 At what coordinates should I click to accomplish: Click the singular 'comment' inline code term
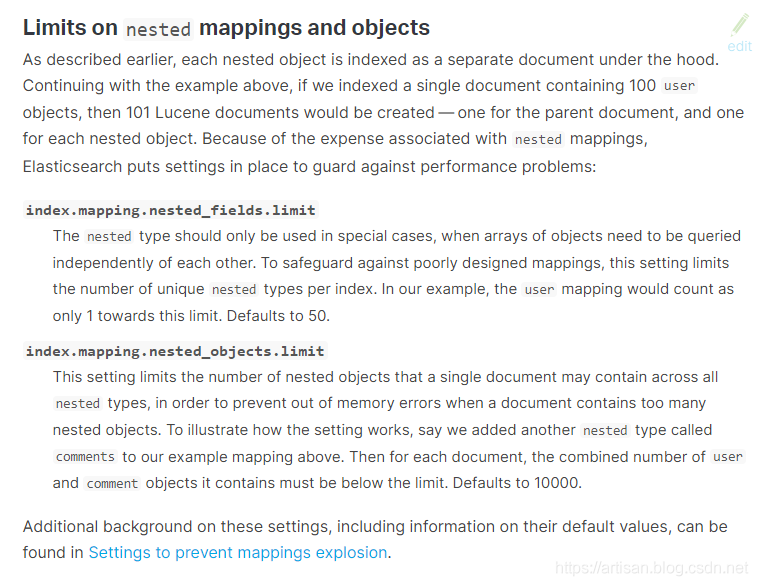point(111,483)
